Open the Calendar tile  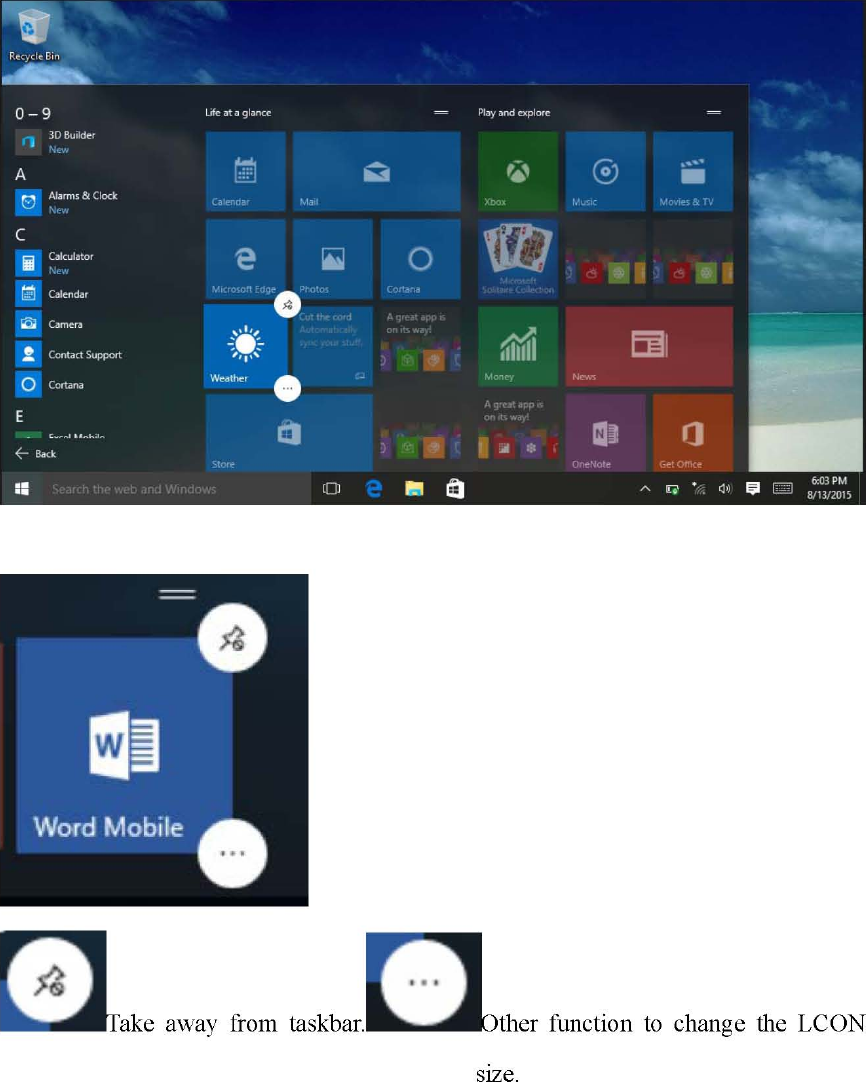246,171
